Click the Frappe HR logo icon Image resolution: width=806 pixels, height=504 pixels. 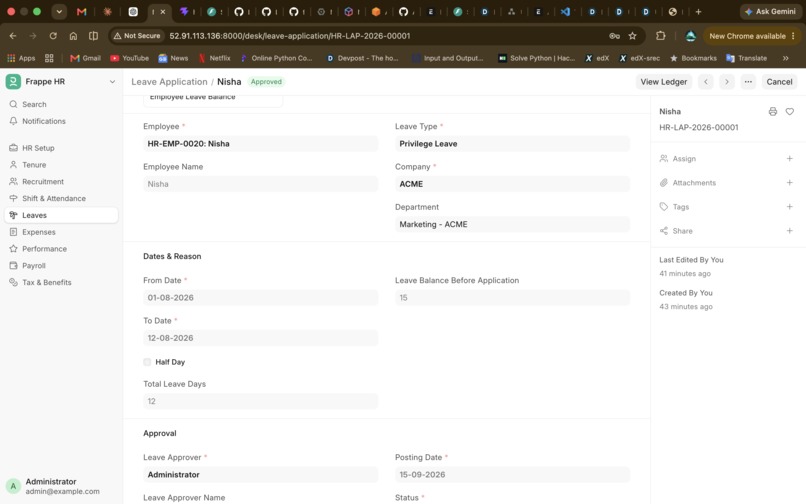[13, 81]
